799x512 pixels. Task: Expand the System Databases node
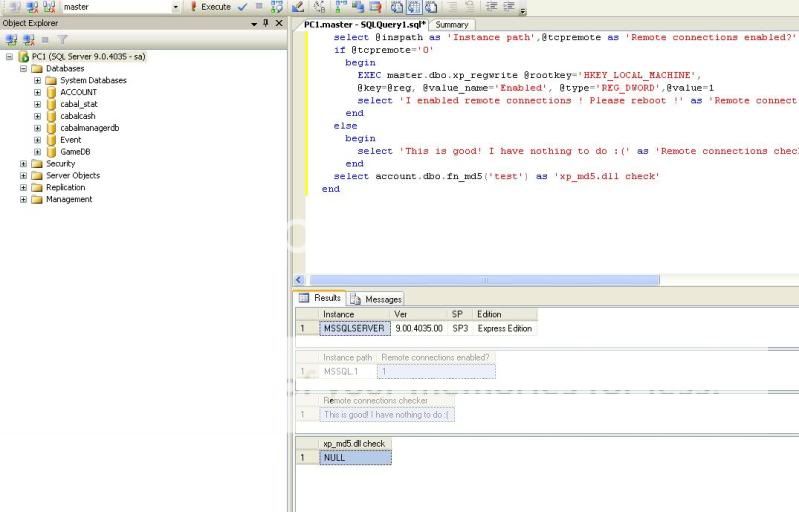tap(37, 80)
